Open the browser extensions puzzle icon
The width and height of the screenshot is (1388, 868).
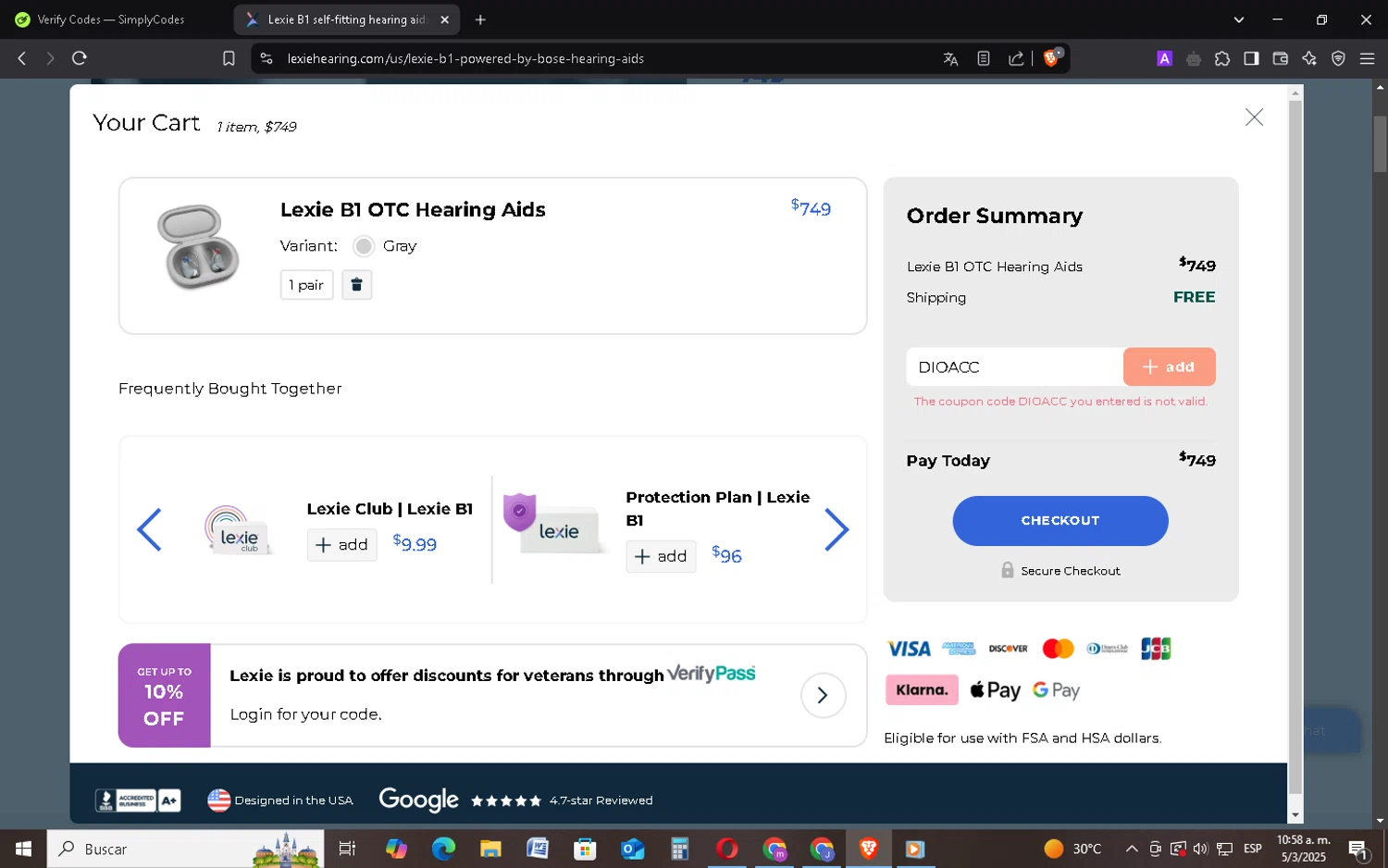pos(1222,58)
